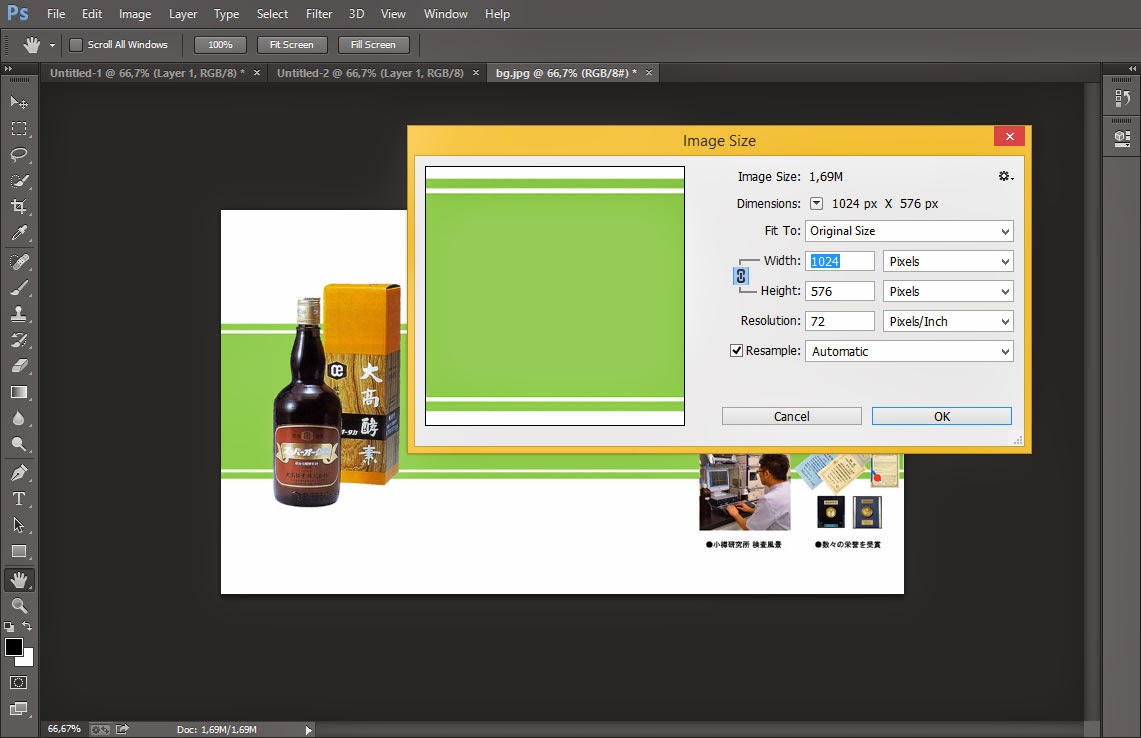
Task: Toggle the constrain proportions link icon
Action: (741, 276)
